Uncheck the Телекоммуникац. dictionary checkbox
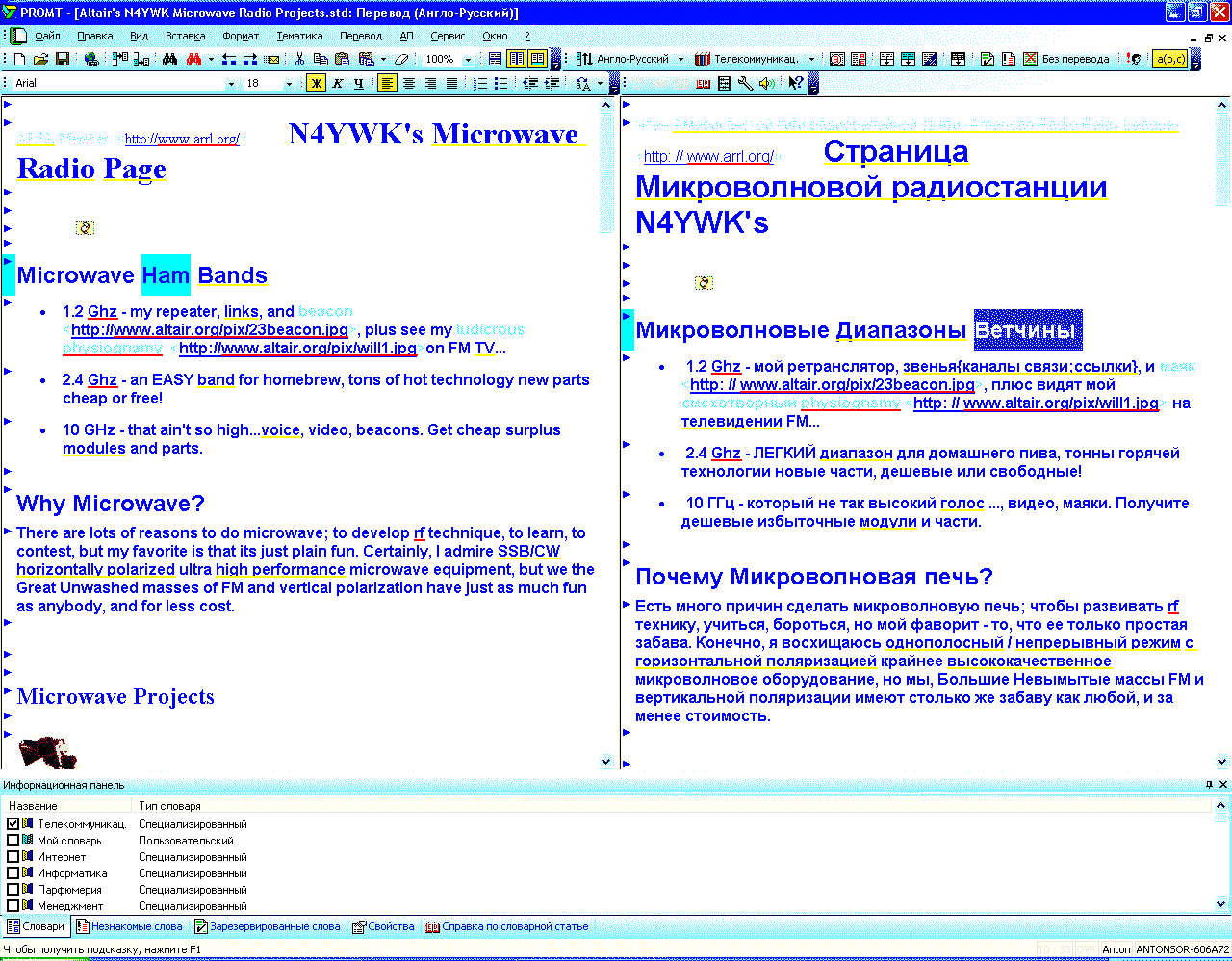This screenshot has width=1232, height=961. [13, 824]
